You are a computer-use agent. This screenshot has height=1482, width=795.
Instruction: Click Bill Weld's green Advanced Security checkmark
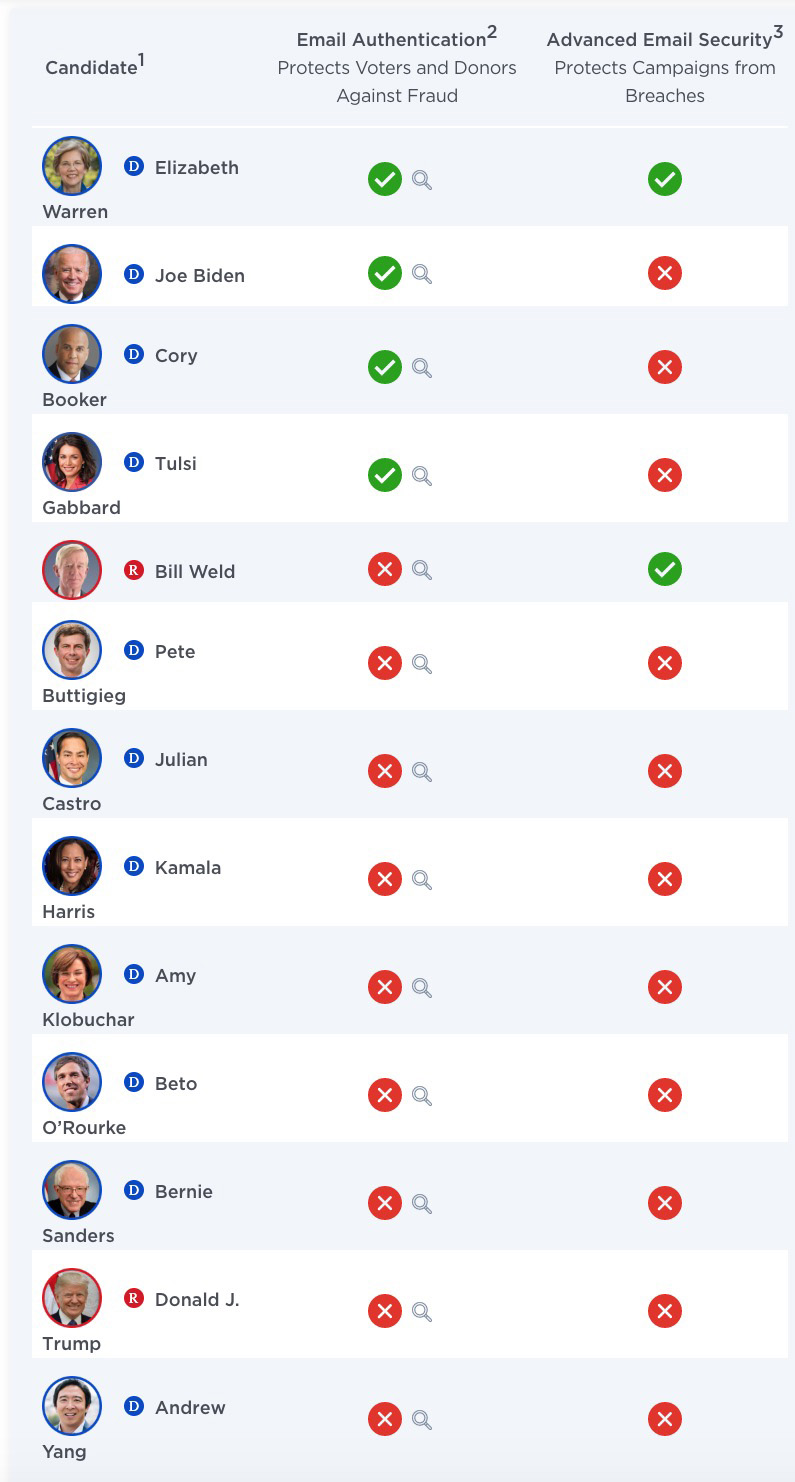[665, 569]
